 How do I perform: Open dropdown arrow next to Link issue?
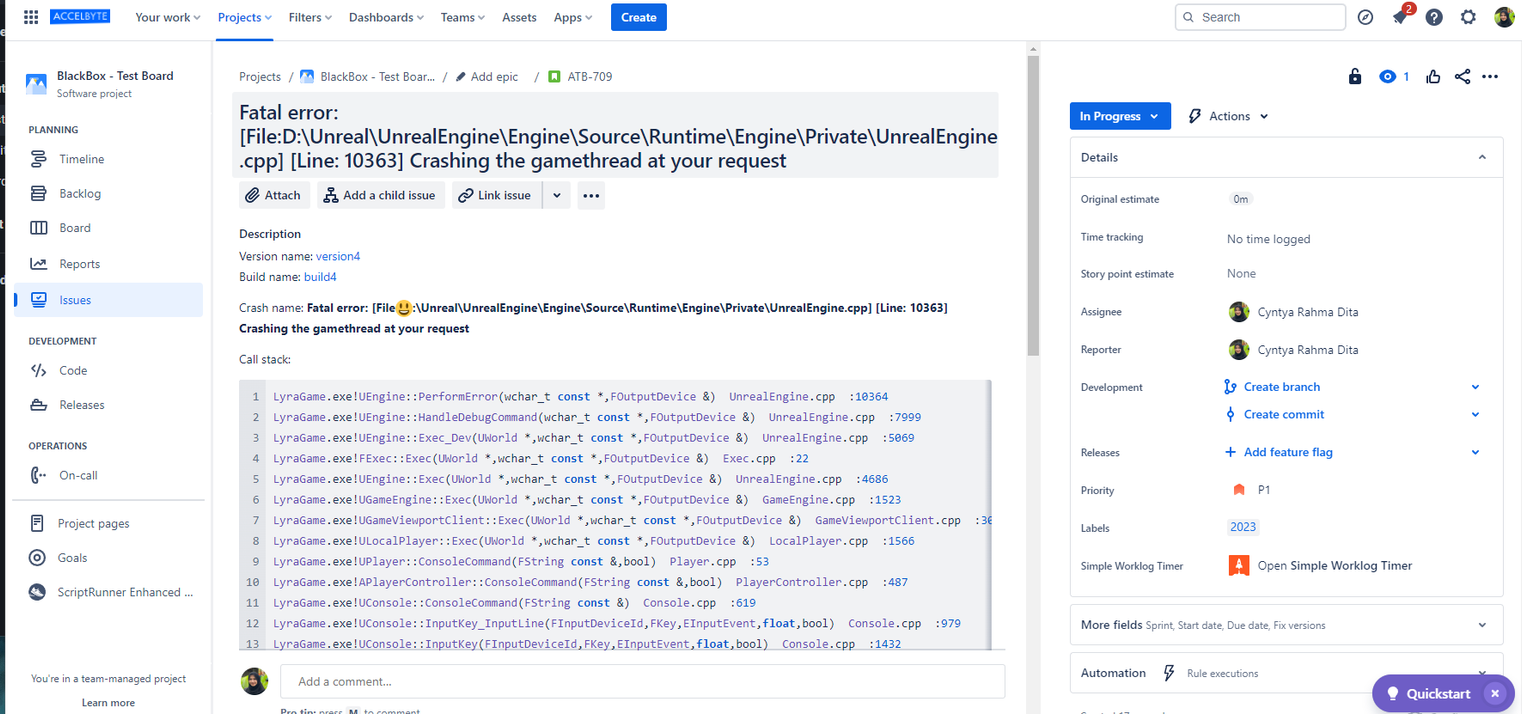pos(557,195)
